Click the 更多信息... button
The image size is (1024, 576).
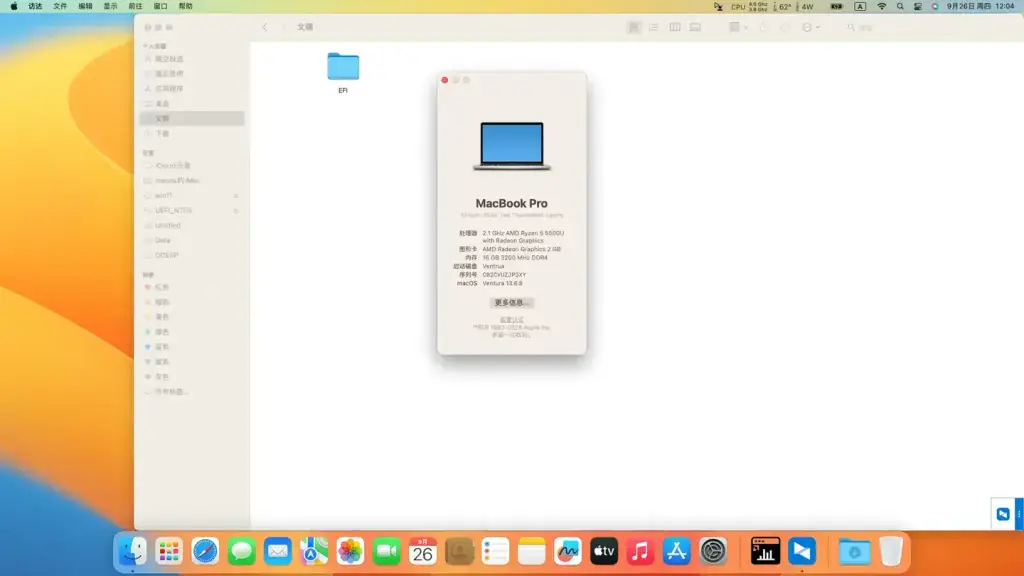point(511,303)
